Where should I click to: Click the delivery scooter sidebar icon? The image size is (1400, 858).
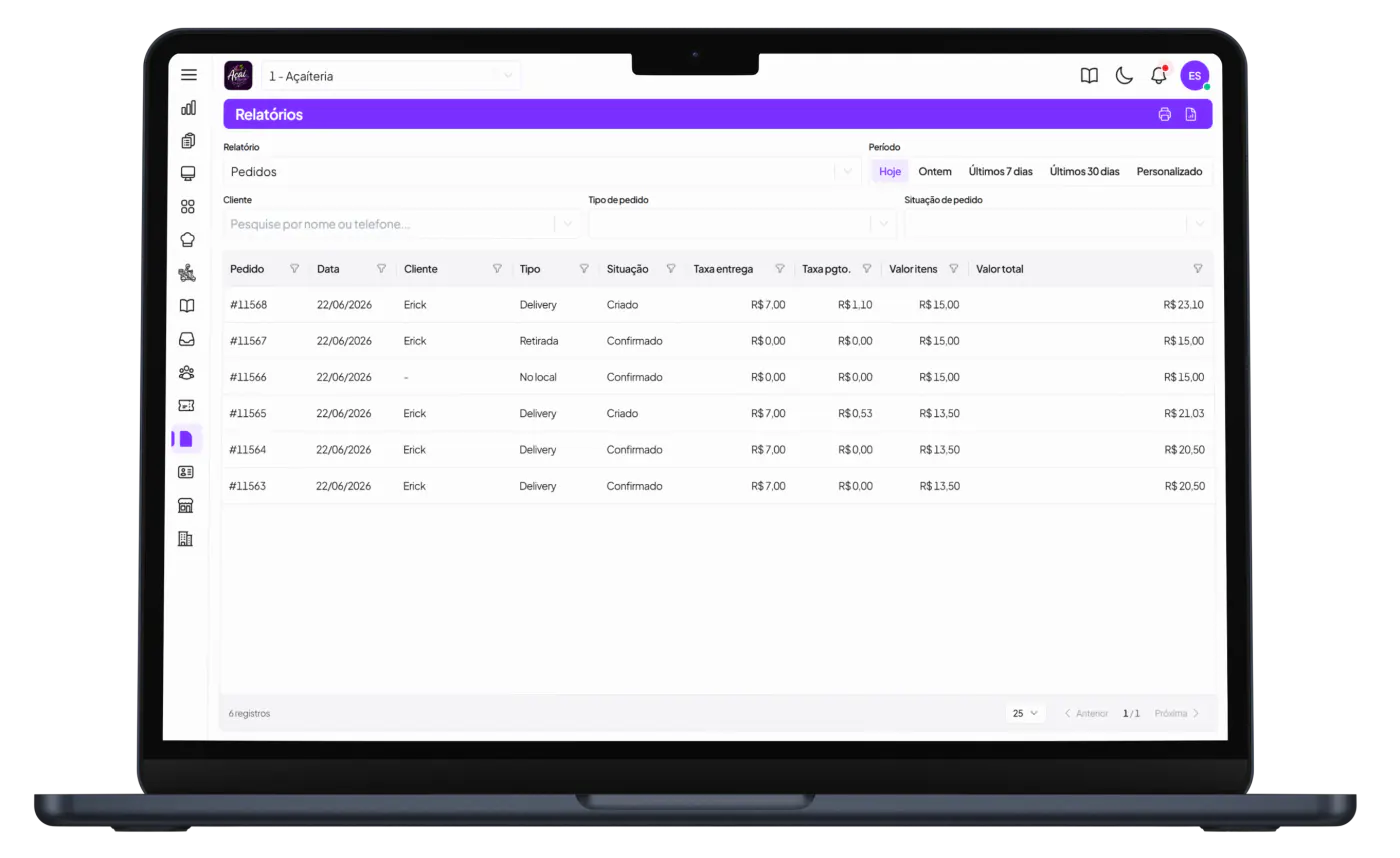tap(187, 273)
